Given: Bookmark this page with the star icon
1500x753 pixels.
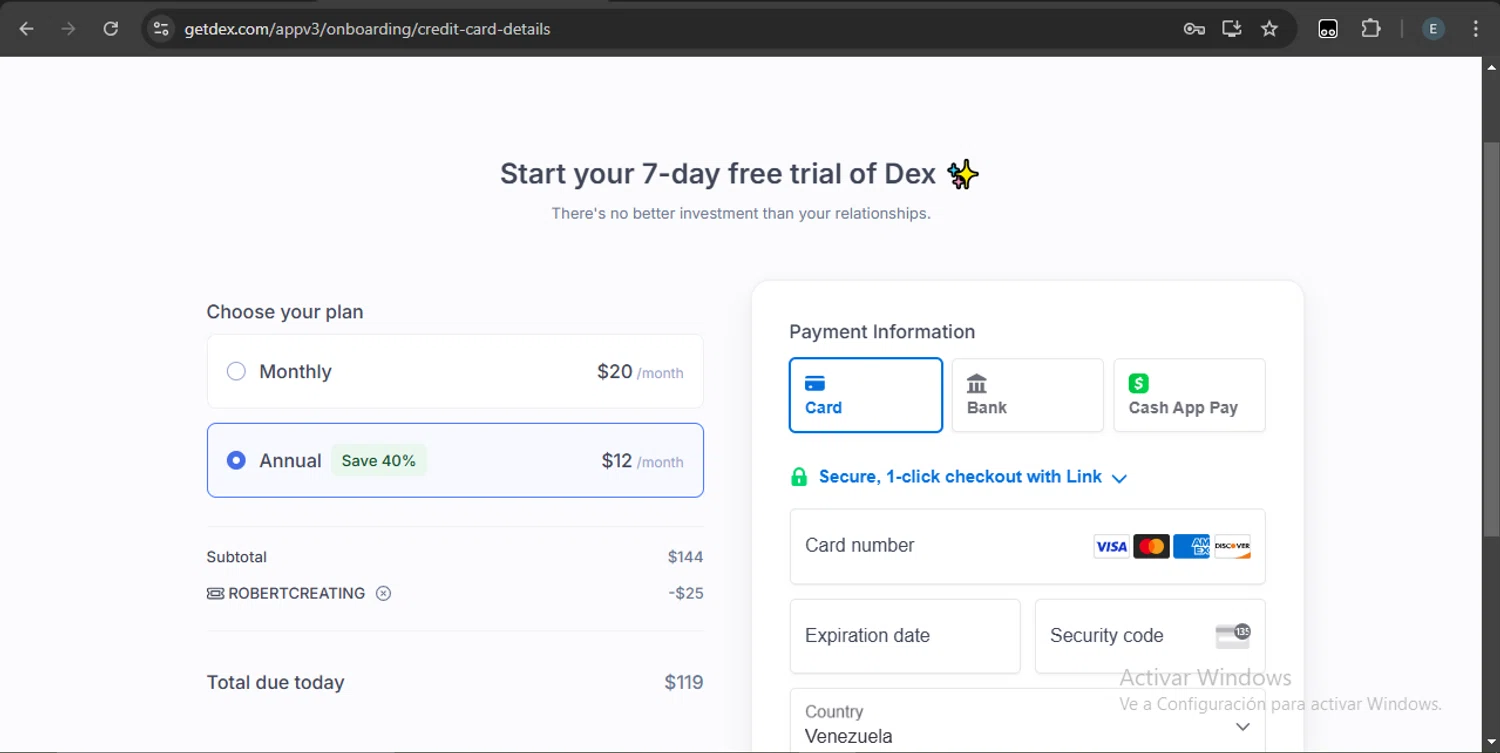Looking at the screenshot, I should tap(1270, 29).
